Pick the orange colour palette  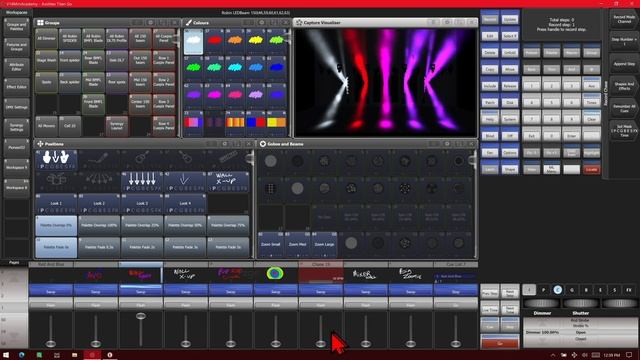(x=235, y=41)
